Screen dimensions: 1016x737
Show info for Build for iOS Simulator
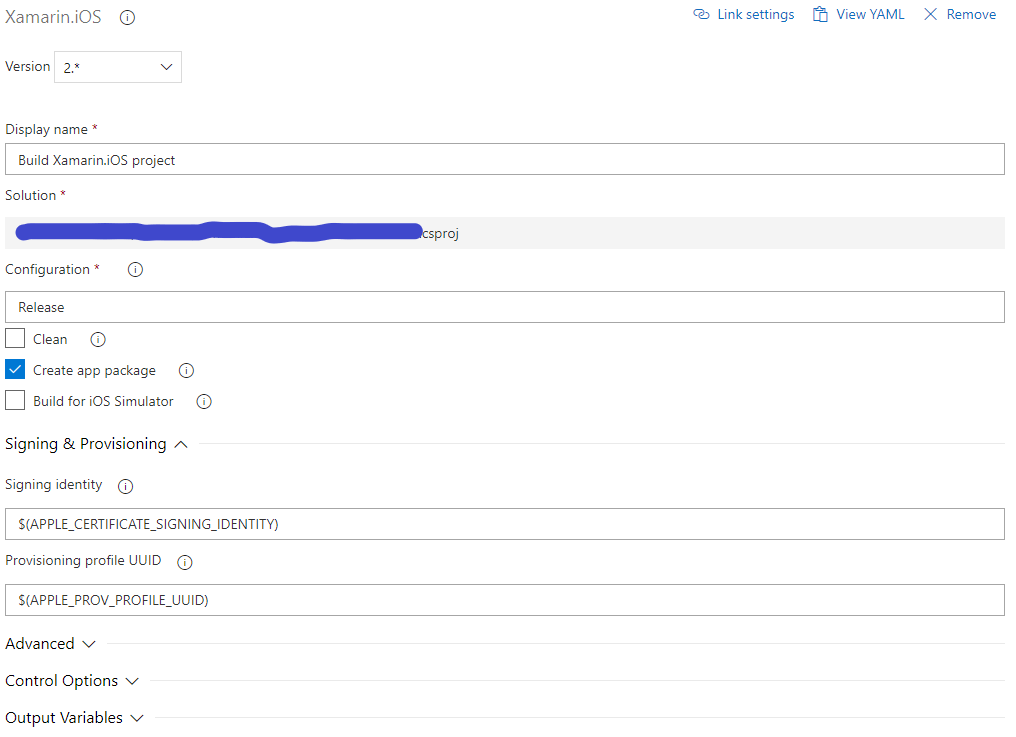[x=204, y=402]
